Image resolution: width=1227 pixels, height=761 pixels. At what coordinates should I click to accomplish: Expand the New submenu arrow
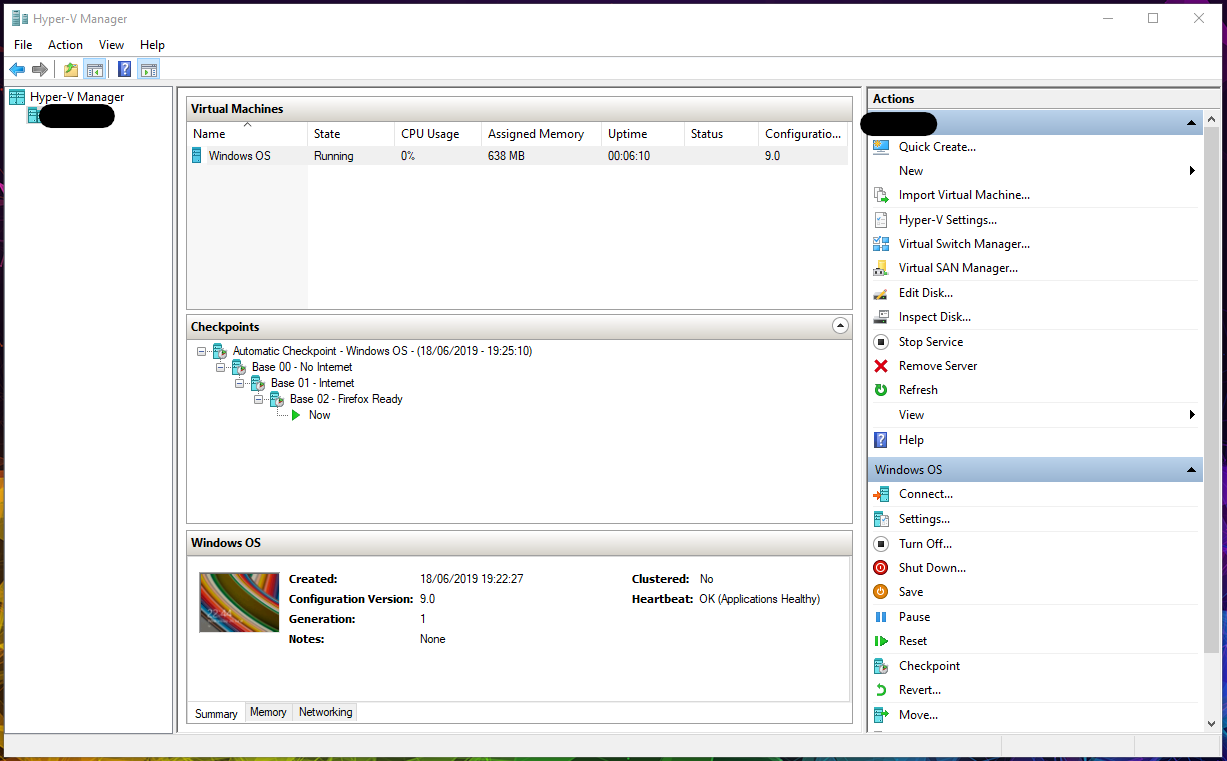1192,171
